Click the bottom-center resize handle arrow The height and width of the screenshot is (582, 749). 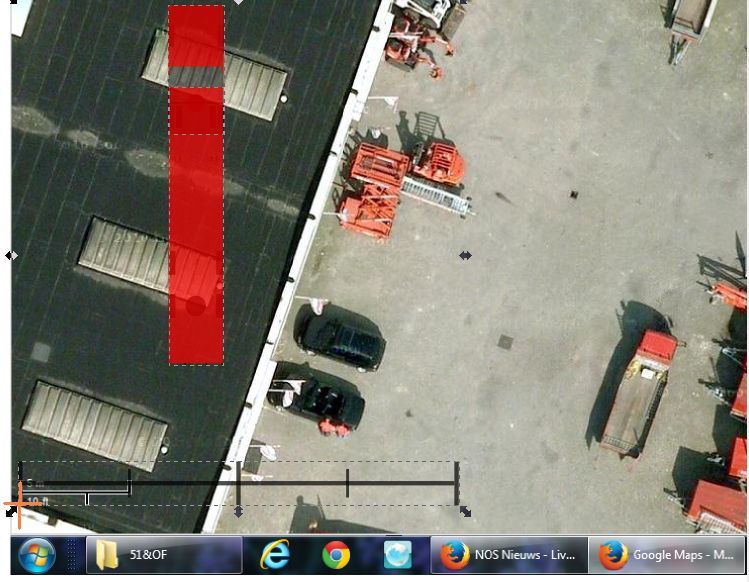[x=238, y=511]
